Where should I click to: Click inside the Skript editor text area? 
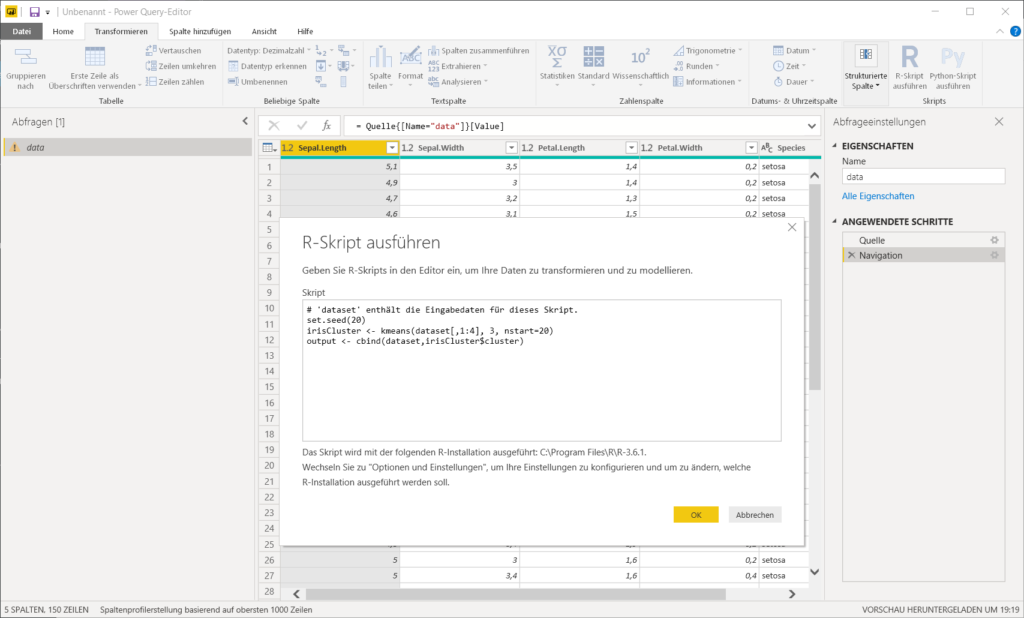click(x=541, y=370)
